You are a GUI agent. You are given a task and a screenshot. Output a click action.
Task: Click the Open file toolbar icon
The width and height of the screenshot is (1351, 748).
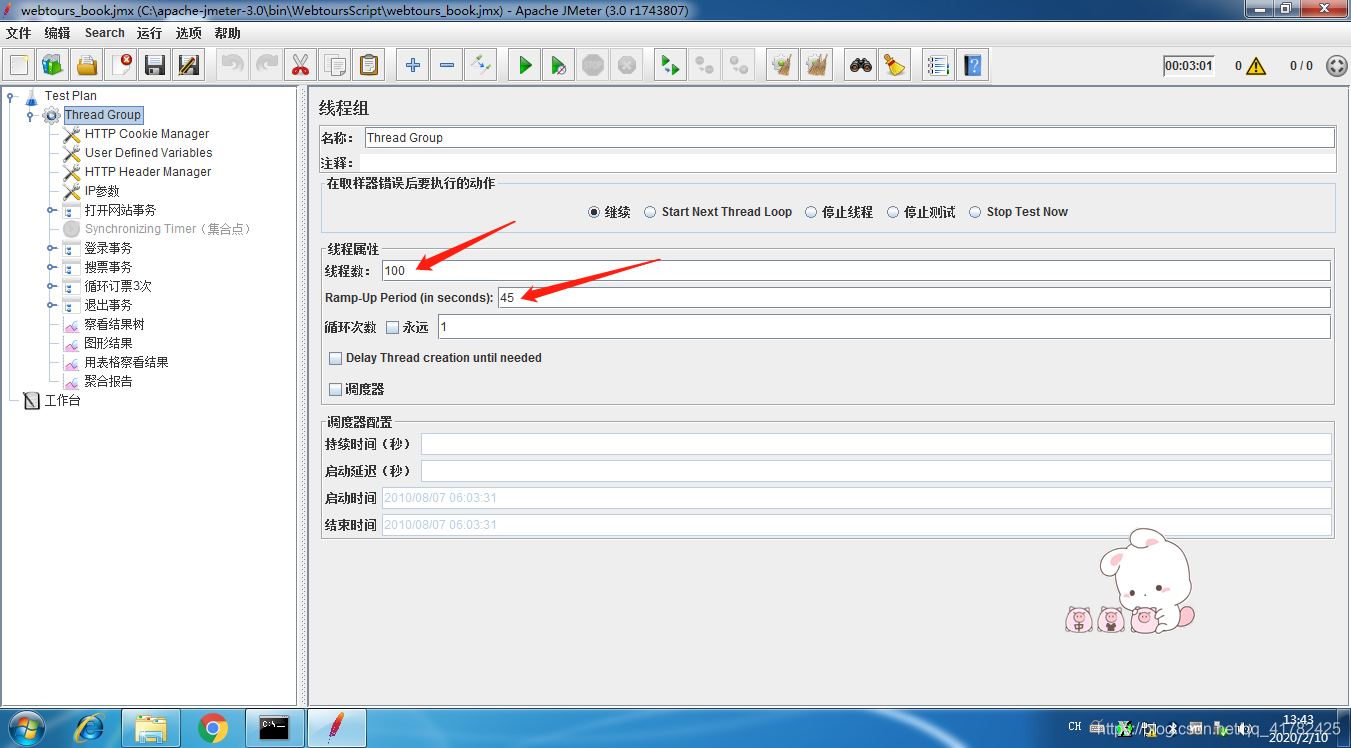pos(87,66)
